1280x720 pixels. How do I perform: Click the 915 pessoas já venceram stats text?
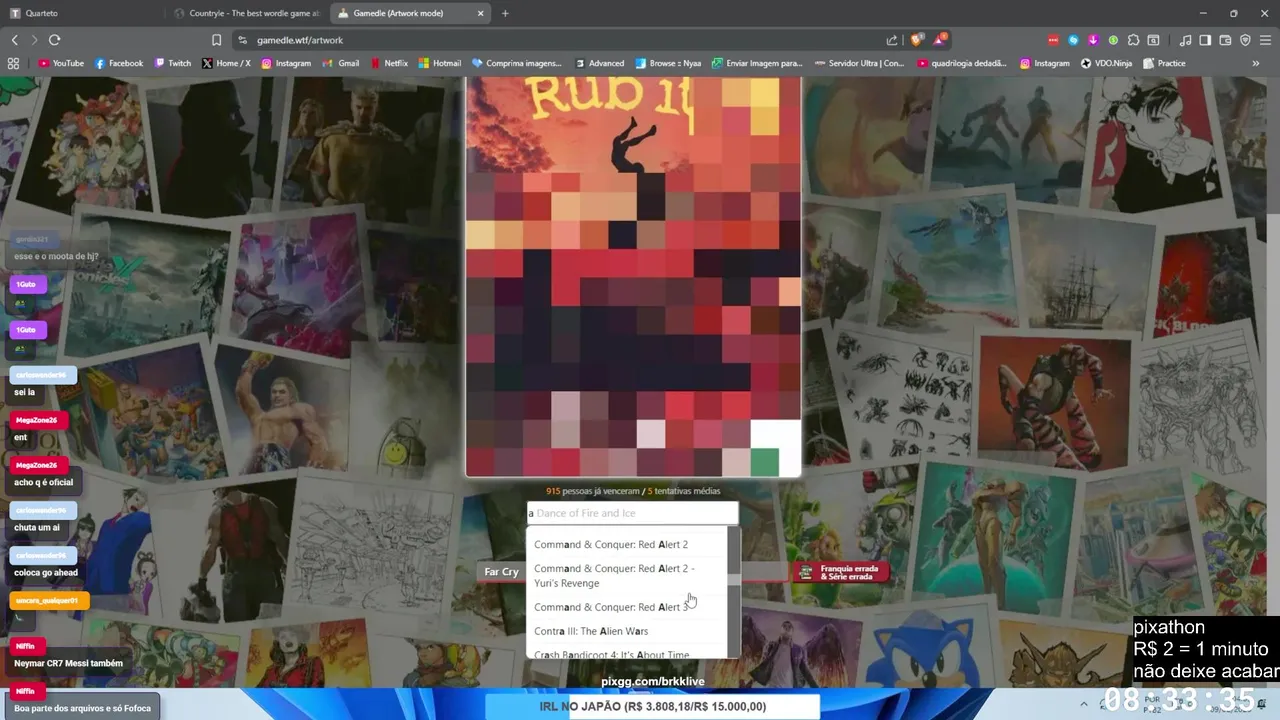pyautogui.click(x=633, y=491)
